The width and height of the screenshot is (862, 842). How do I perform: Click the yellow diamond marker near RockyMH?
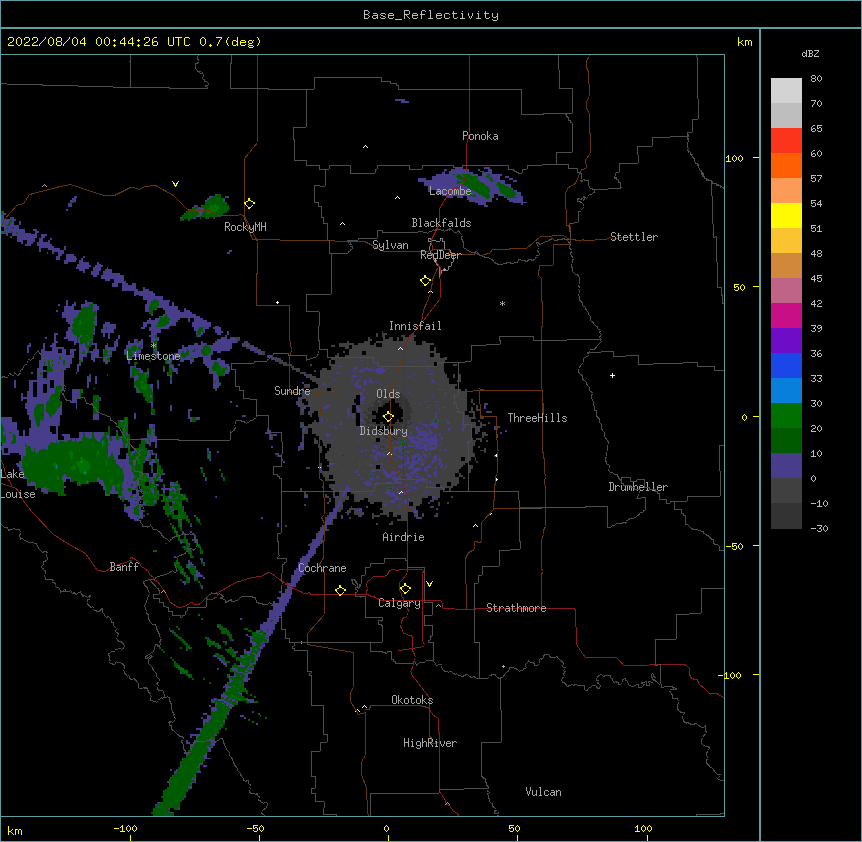(249, 203)
